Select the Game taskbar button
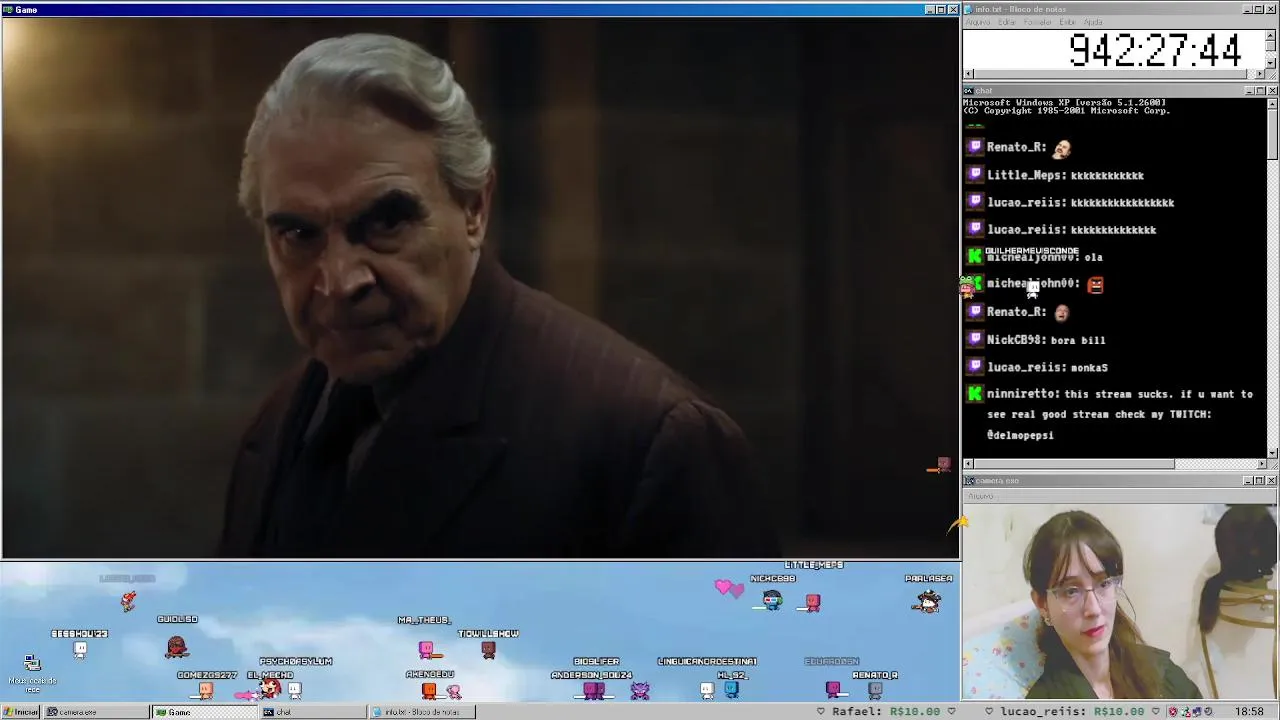 (x=204, y=712)
